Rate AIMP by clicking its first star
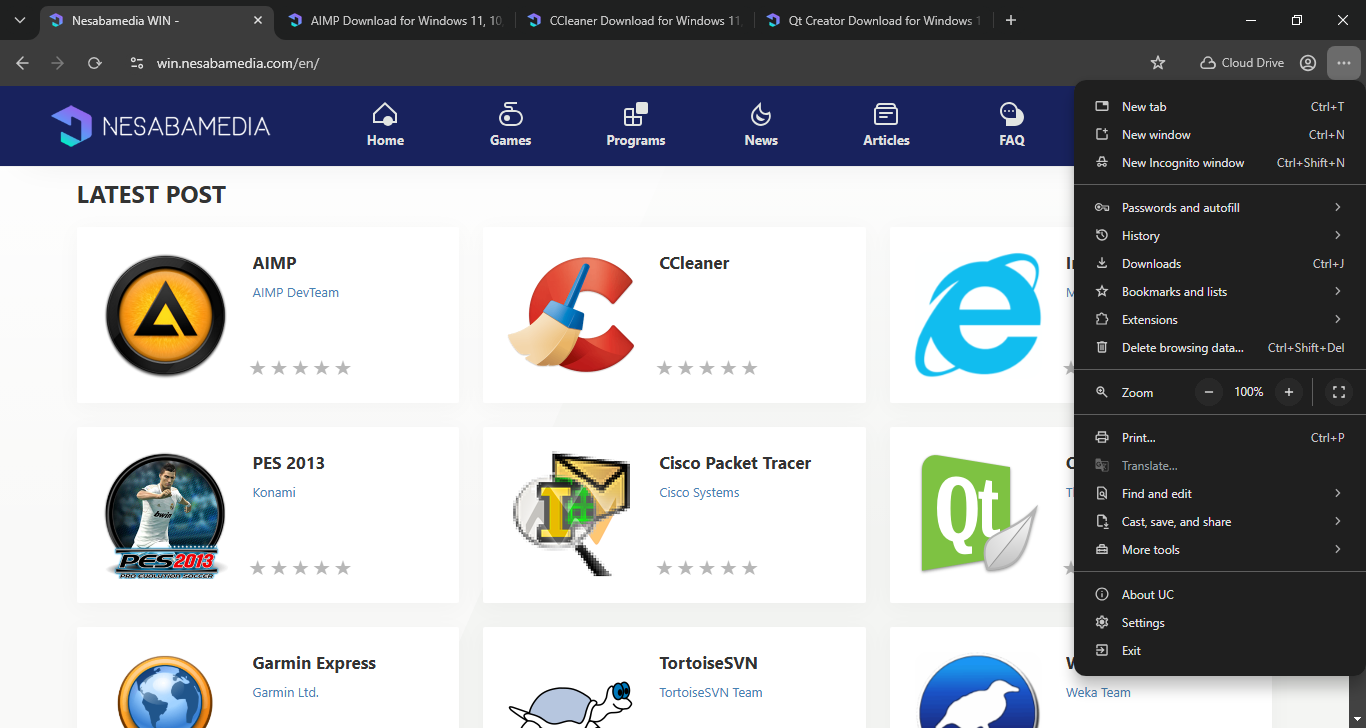Viewport: 1366px width, 728px height. (258, 368)
